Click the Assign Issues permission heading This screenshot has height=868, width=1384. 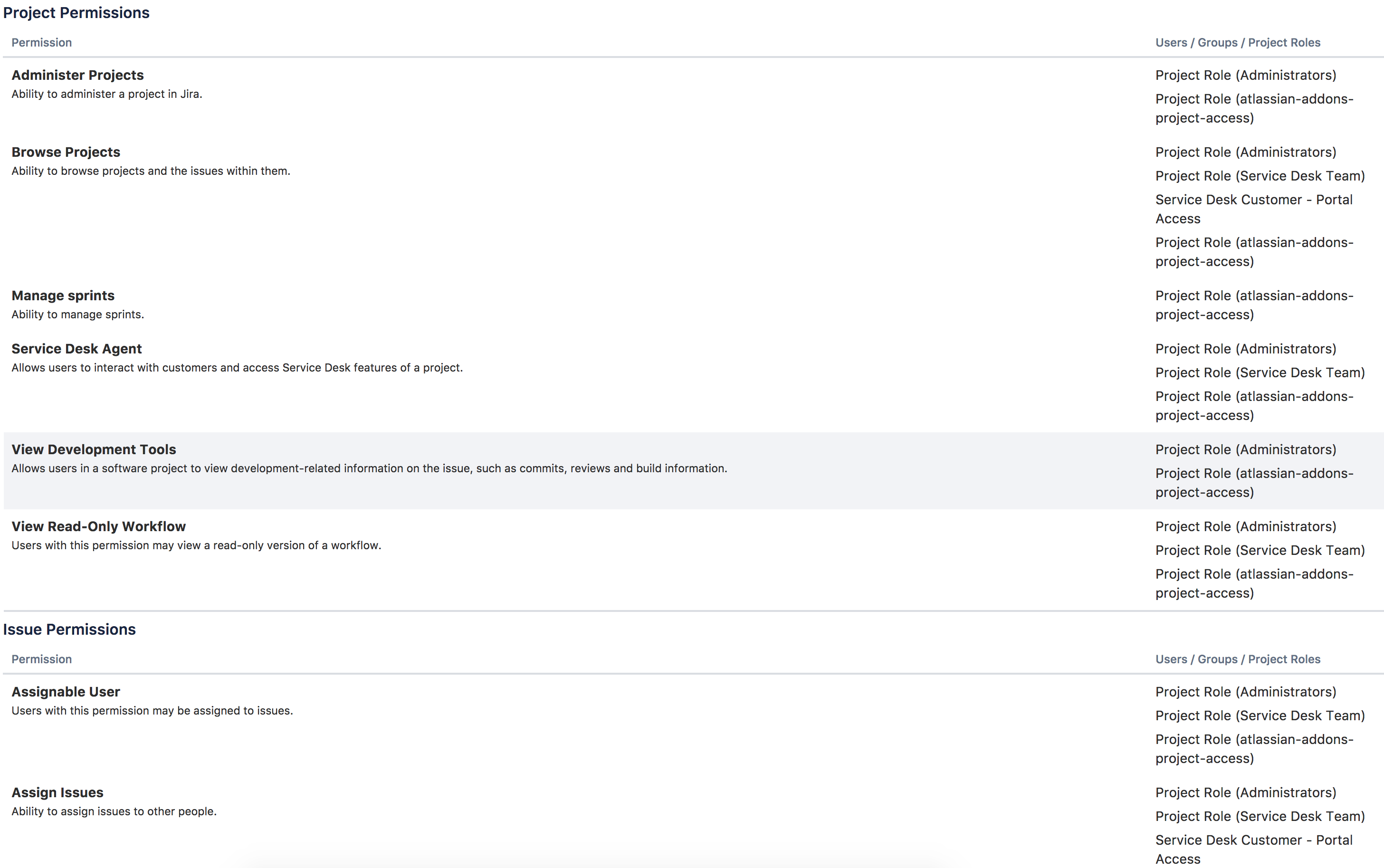[x=57, y=793]
